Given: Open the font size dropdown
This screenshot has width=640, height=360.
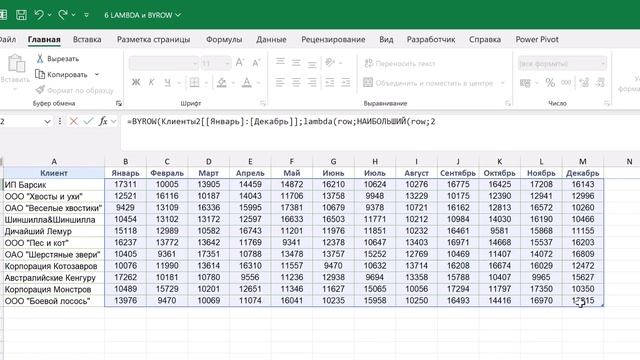Looking at the screenshot, I should click(227, 63).
